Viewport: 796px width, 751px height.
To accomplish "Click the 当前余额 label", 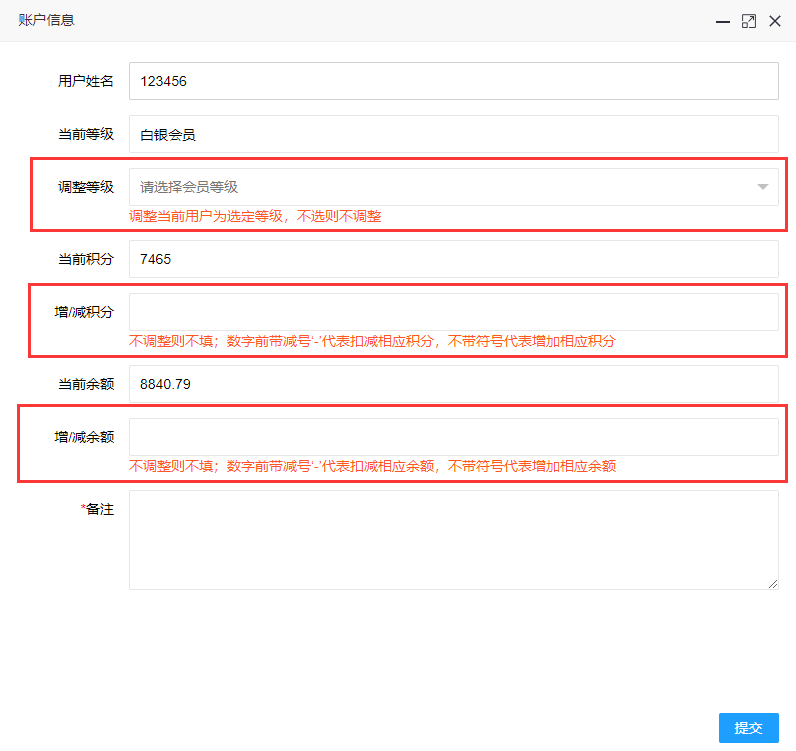I will pos(86,384).
